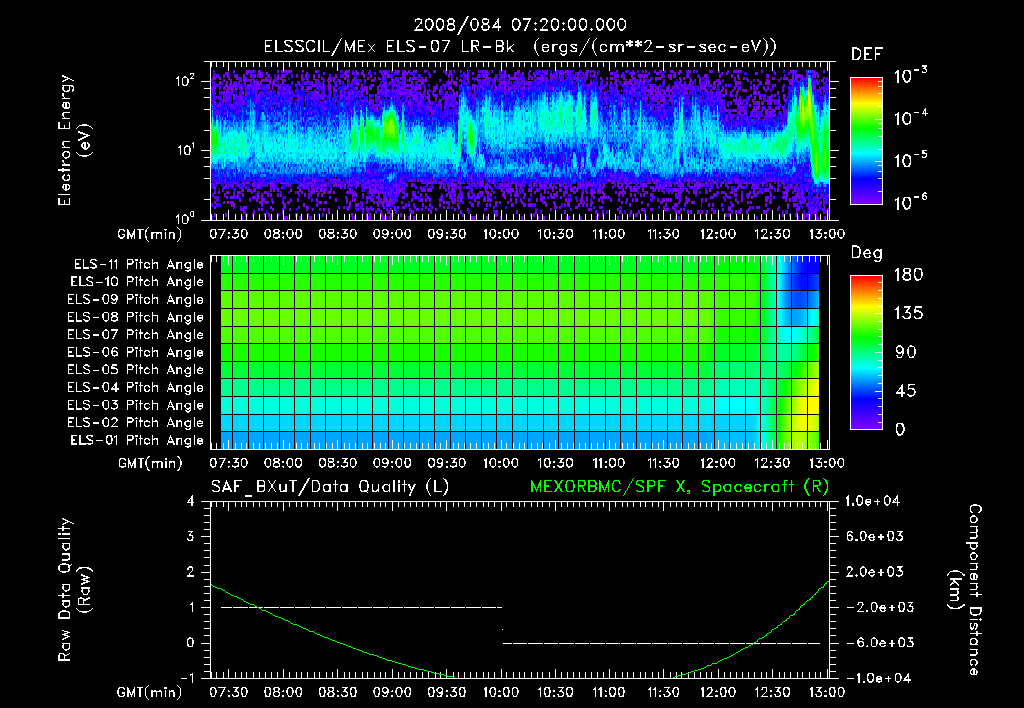Click the DEF color bar label
Image resolution: width=1024 pixels, height=708 pixels.
click(x=866, y=55)
